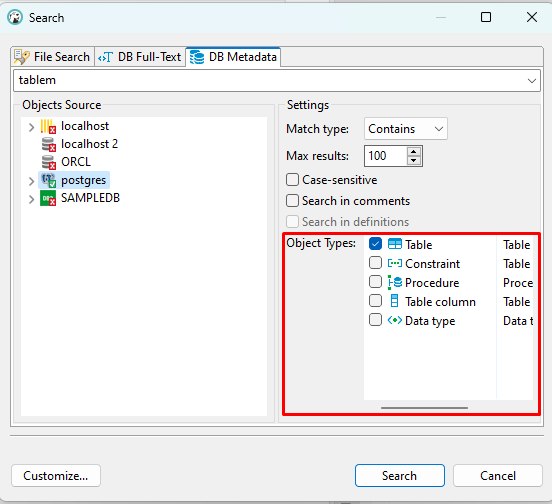The image size is (552, 504).
Task: Click the Procedure object type icon
Action: point(395,282)
